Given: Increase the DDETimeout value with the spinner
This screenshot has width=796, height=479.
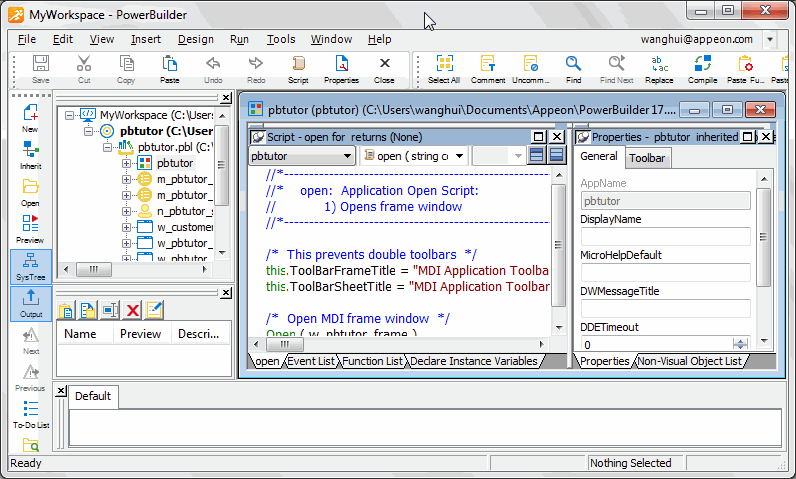Looking at the screenshot, I should coord(738,340).
